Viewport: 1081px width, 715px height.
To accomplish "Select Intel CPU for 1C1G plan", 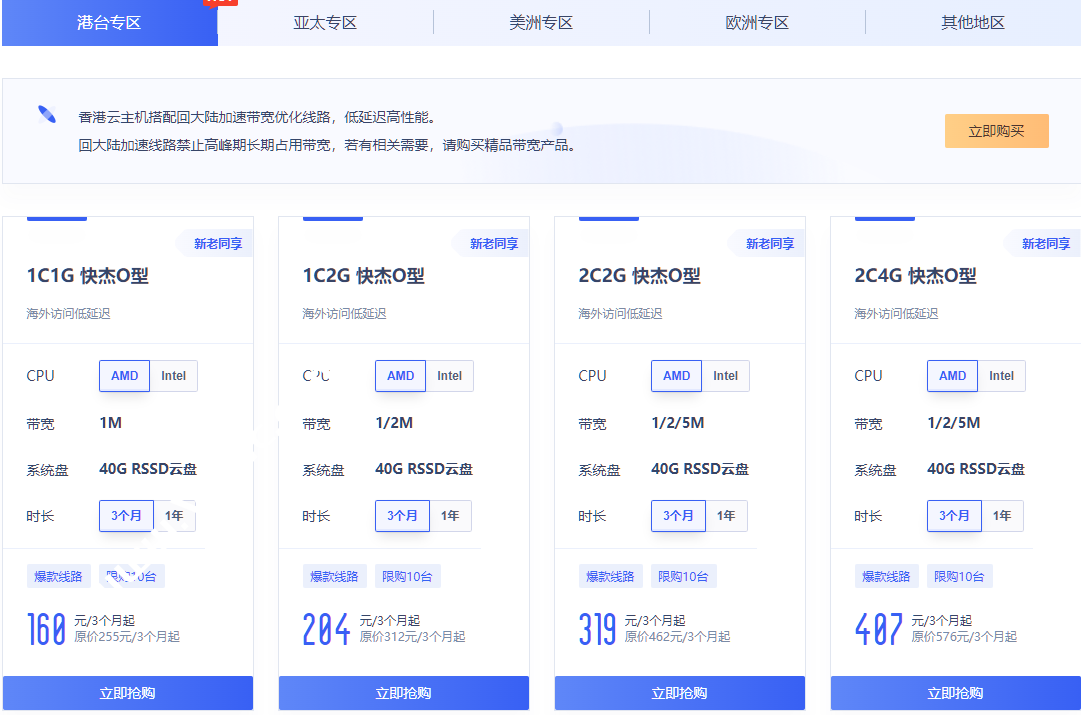I will [x=174, y=376].
